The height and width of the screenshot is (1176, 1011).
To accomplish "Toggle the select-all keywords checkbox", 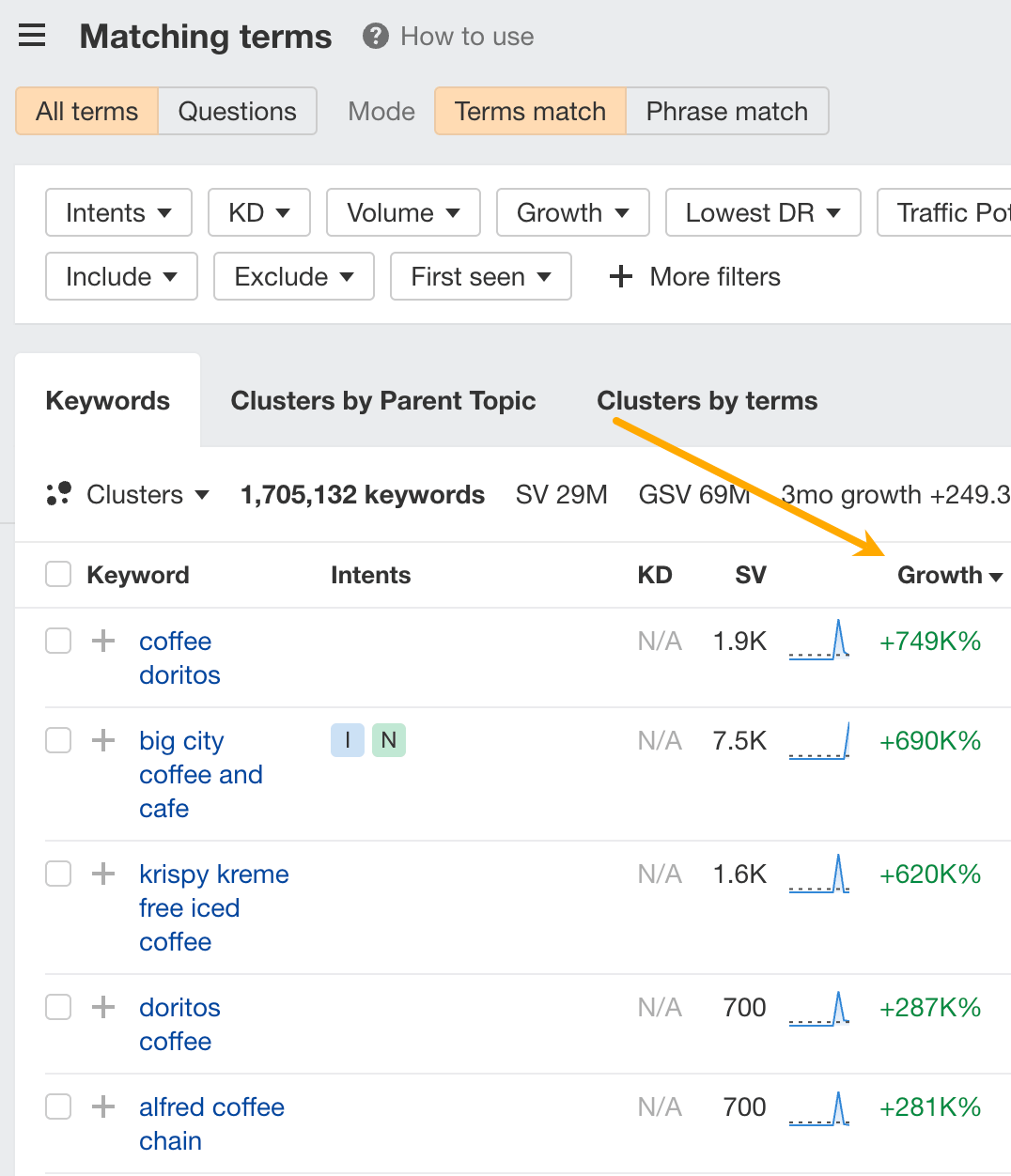I will coord(57,574).
